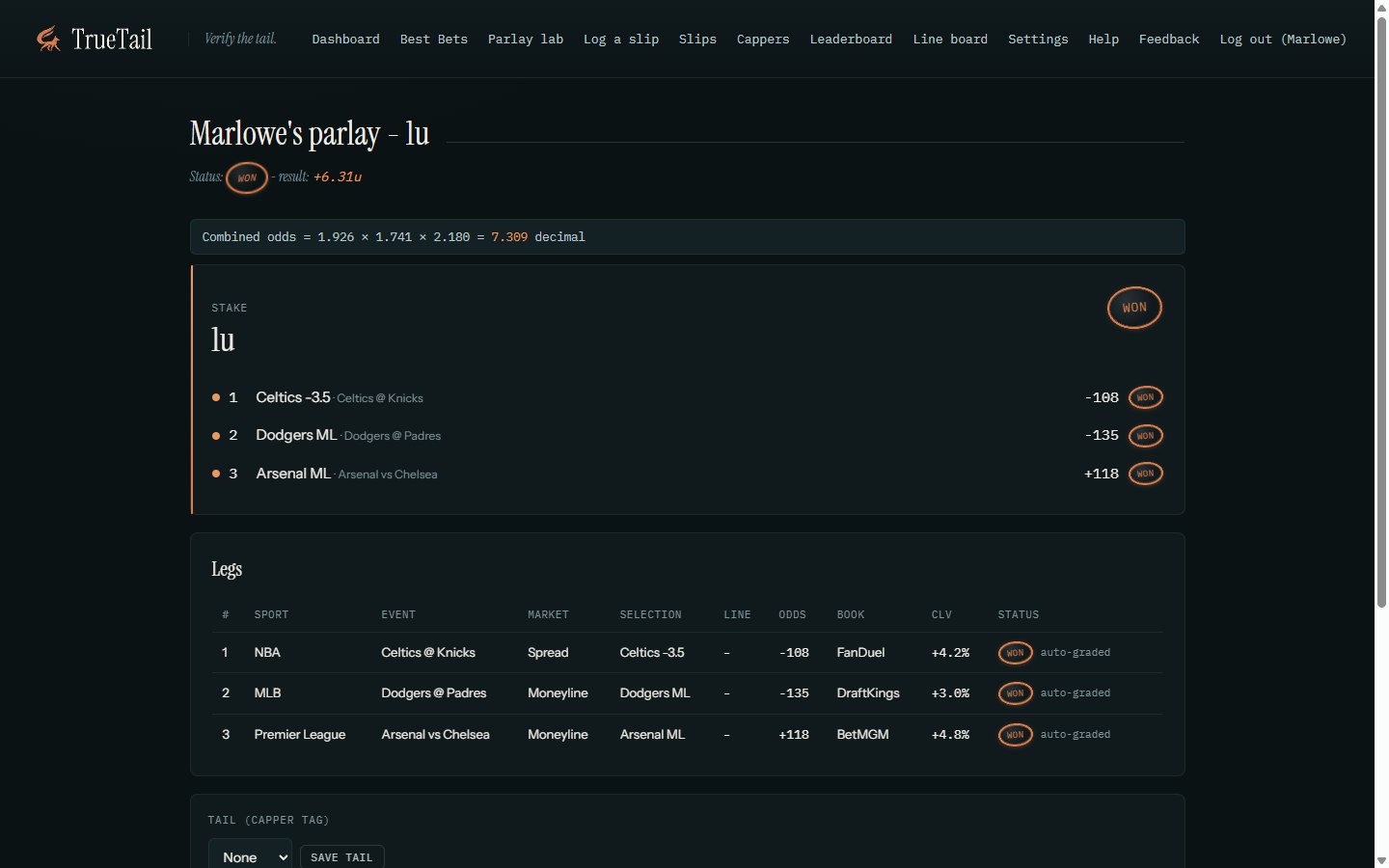The width and height of the screenshot is (1389, 868).
Task: Click the scrollbar up arrow
Action: [x=1381, y=8]
